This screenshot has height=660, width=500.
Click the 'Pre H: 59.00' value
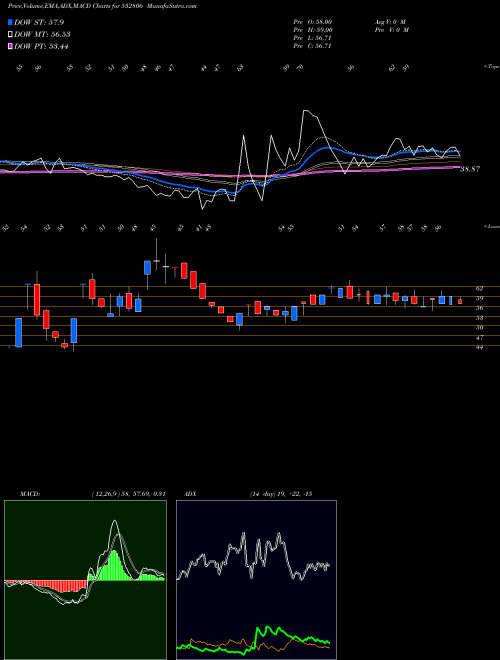[x=313, y=30]
